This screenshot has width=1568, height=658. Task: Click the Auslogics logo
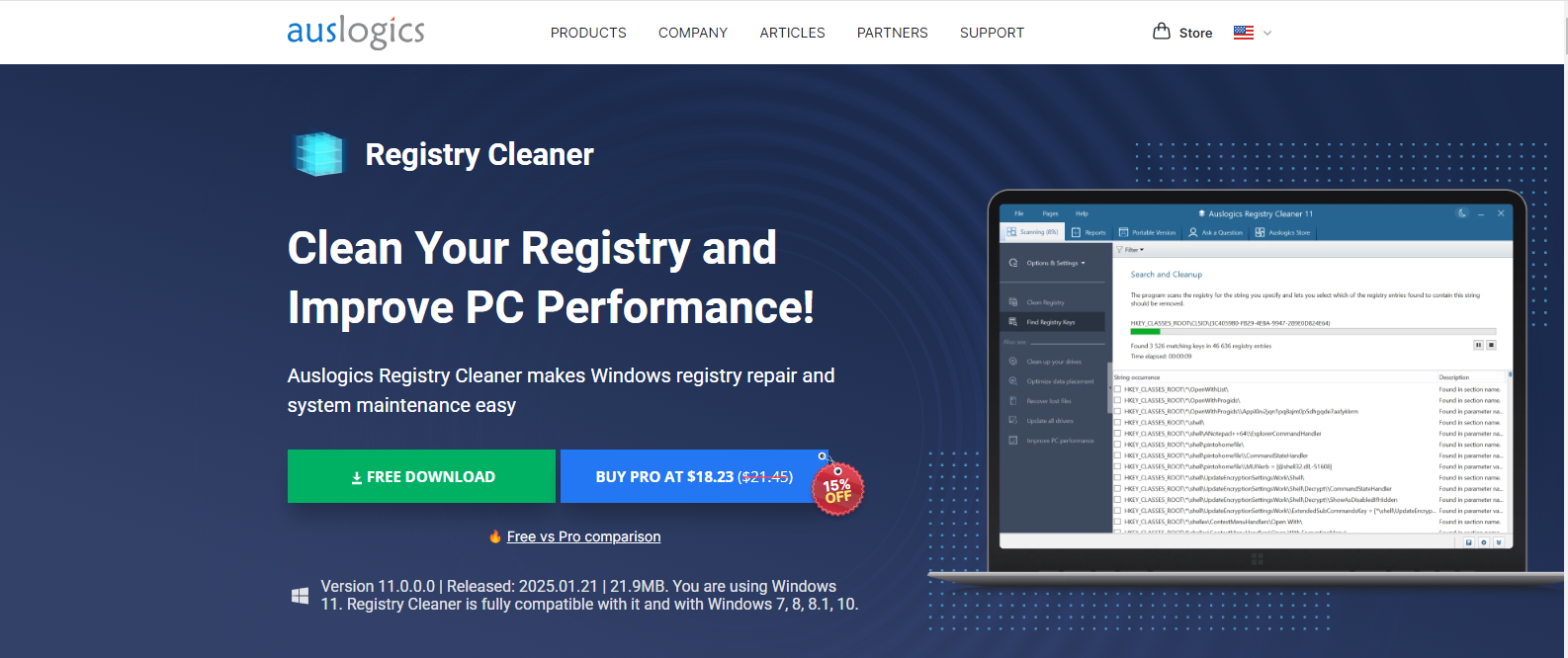click(356, 32)
